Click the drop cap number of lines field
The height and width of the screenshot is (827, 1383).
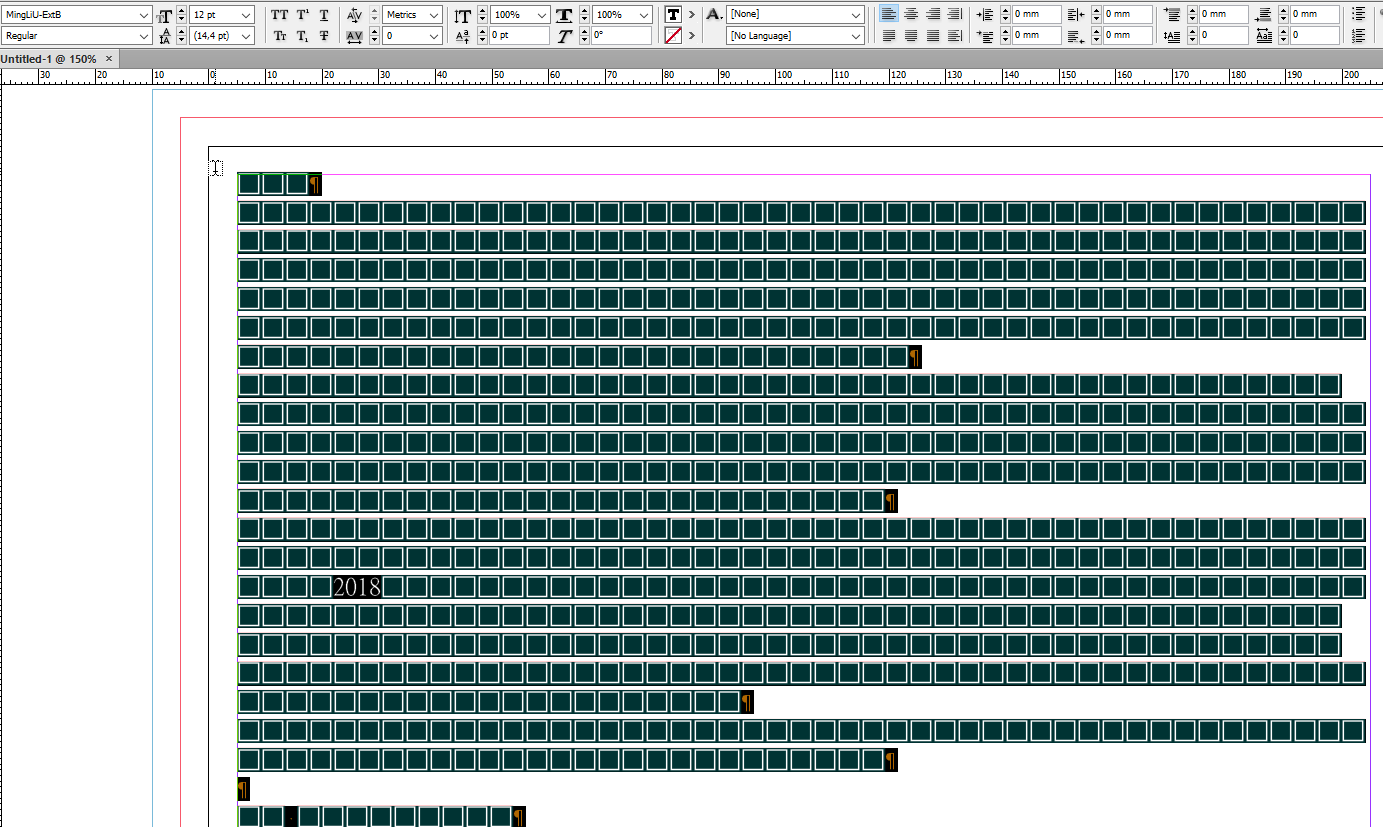(x=1224, y=36)
